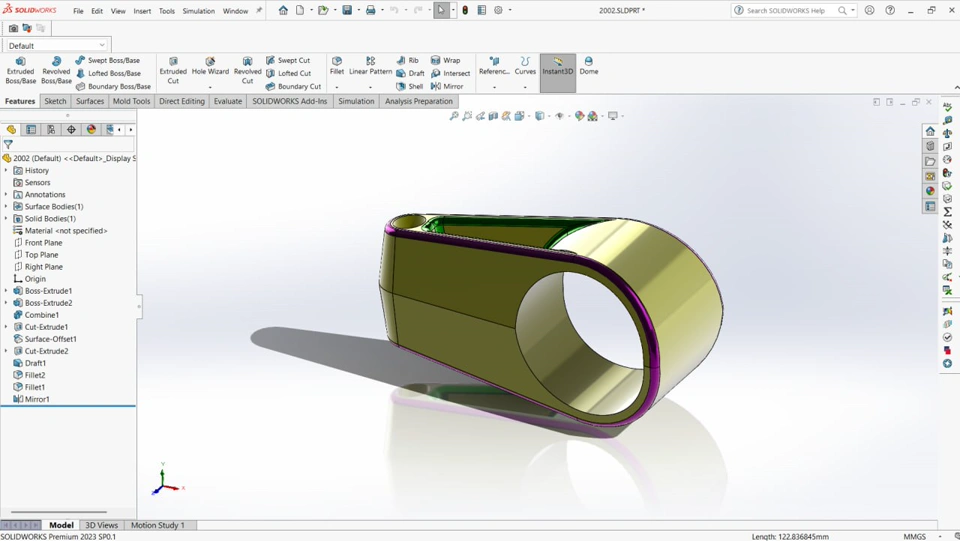This screenshot has height=541, width=960.
Task: Open the Curves tool
Action: point(525,66)
